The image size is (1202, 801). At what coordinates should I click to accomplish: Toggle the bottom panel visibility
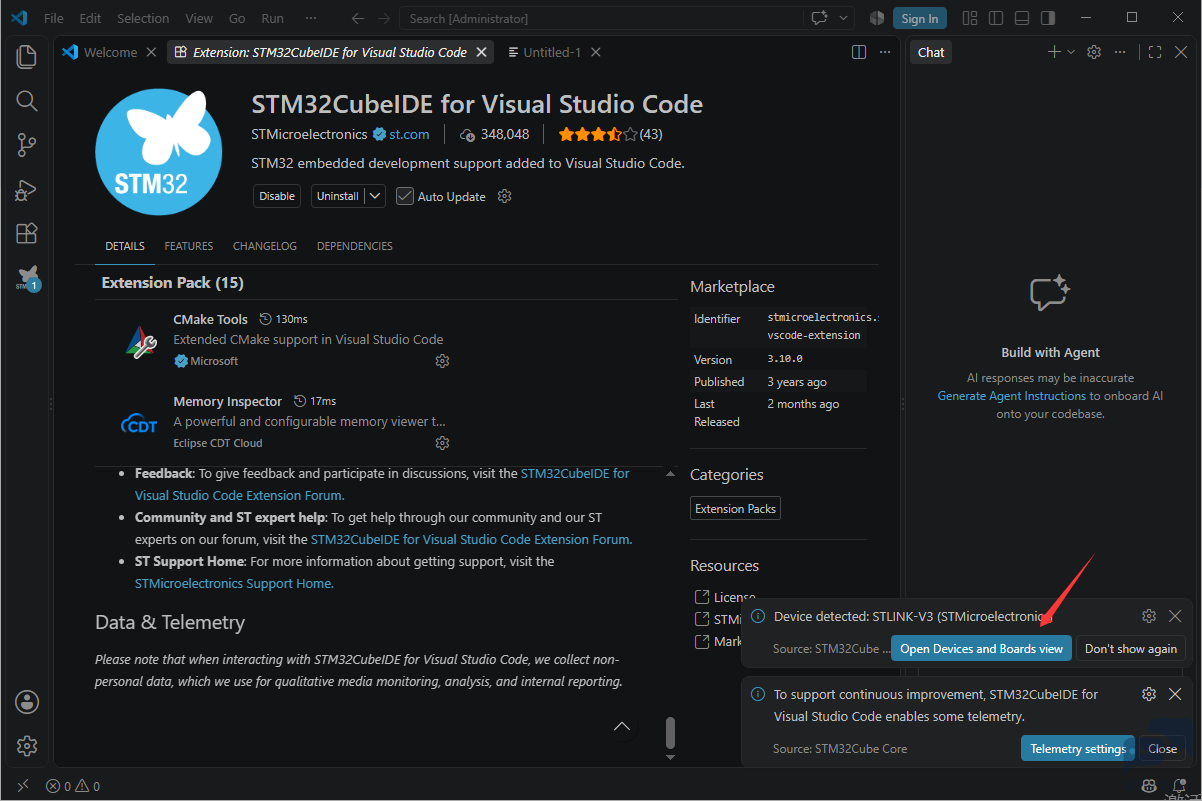click(1022, 18)
